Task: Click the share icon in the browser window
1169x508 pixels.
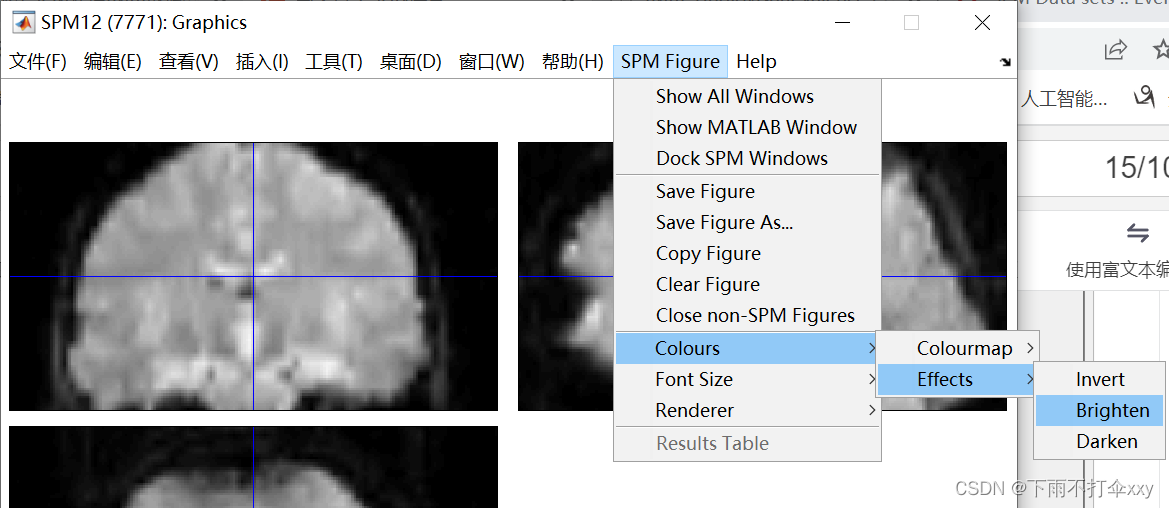Action: click(x=1115, y=50)
